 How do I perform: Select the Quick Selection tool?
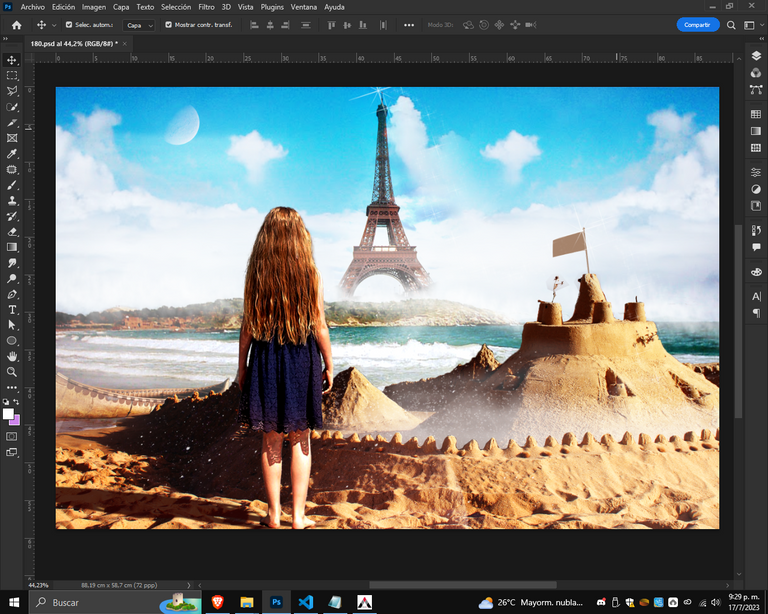pyautogui.click(x=12, y=107)
